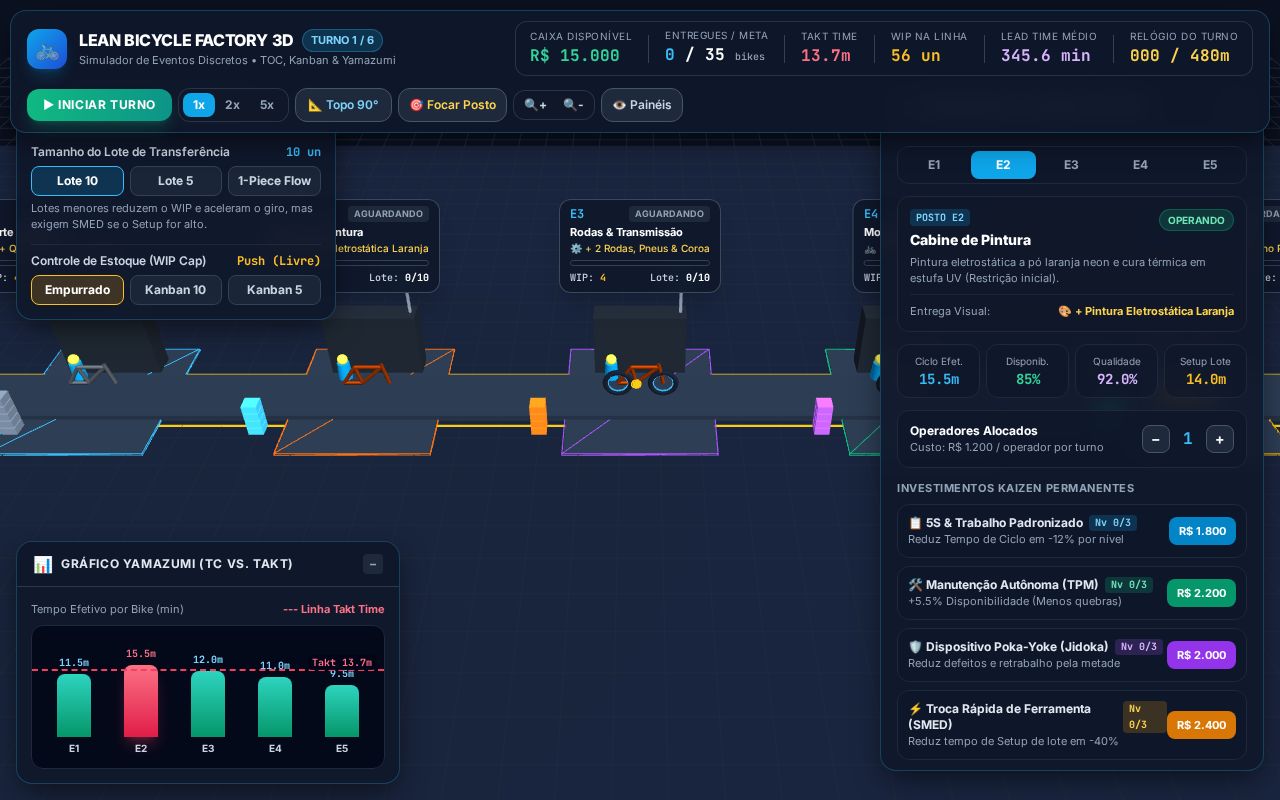
Task: Click the cyan crate on the conveyor
Action: point(254,416)
